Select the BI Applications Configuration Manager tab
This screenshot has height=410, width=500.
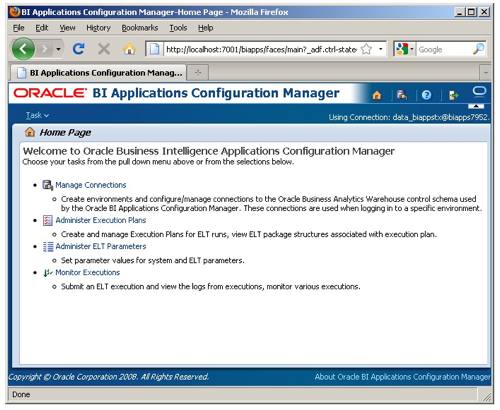[99, 73]
